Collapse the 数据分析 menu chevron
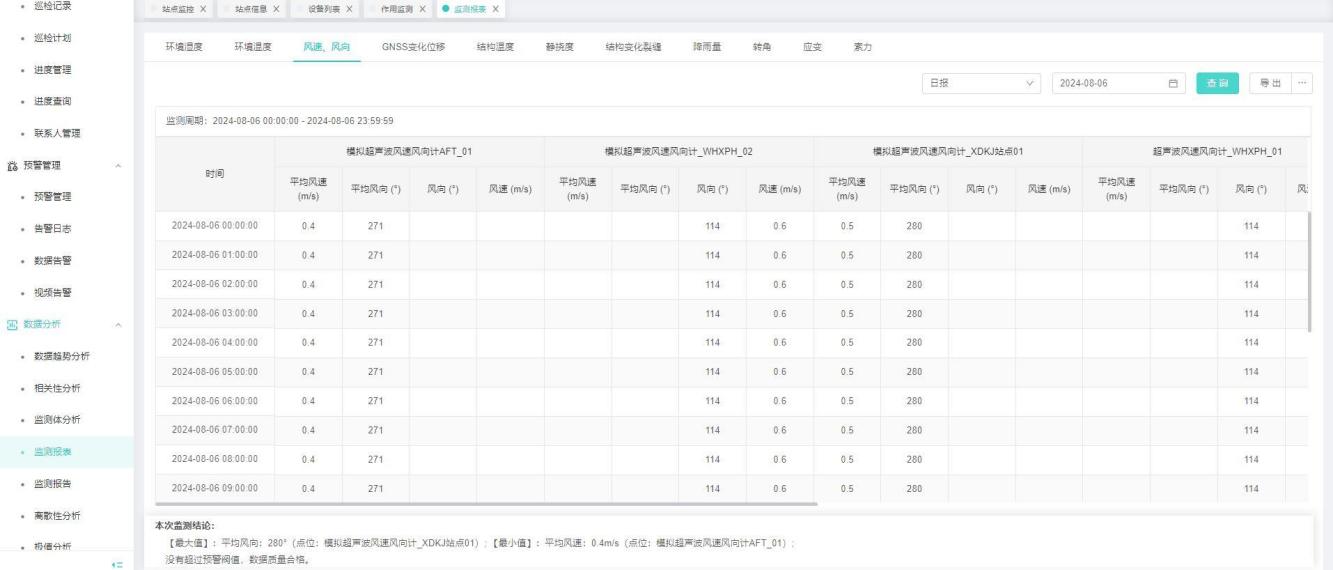Screen dimensions: 1333x570 119,325
